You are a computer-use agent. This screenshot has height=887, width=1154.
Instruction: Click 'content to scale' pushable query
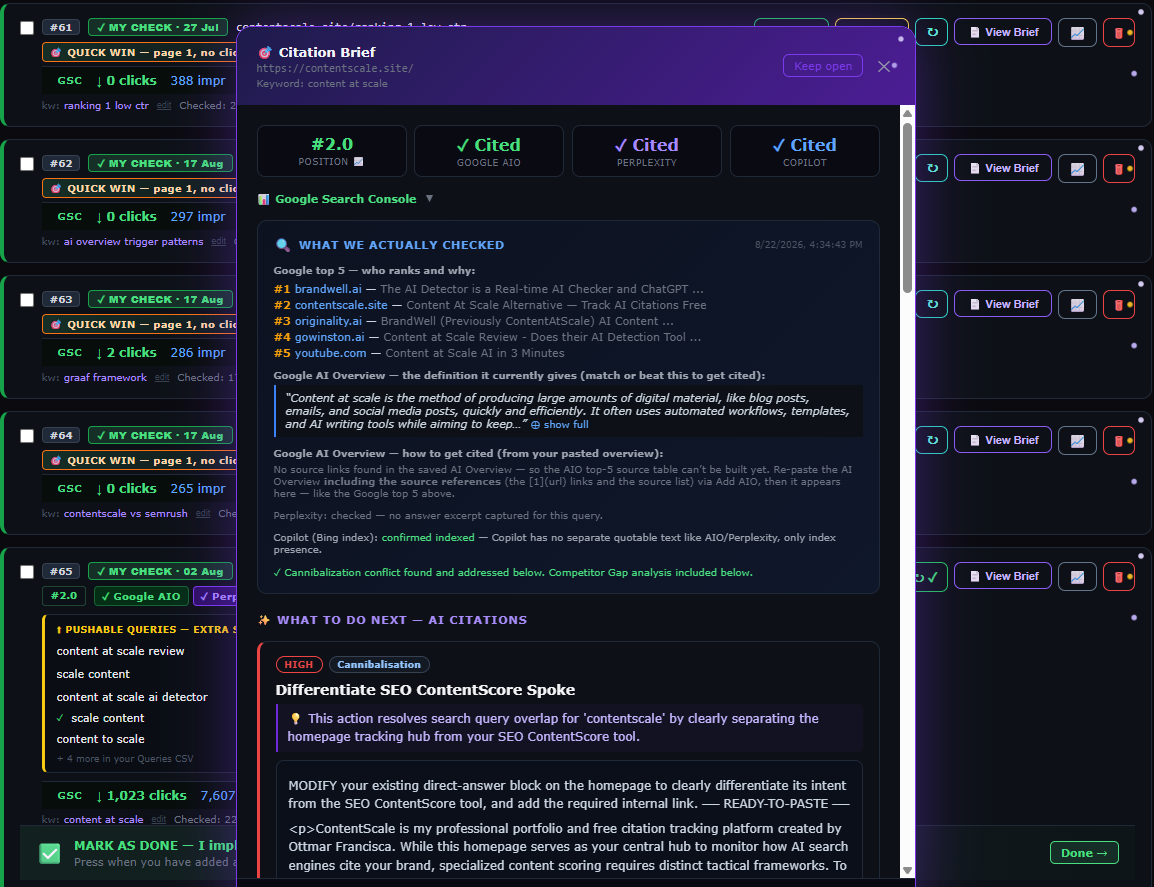click(101, 739)
